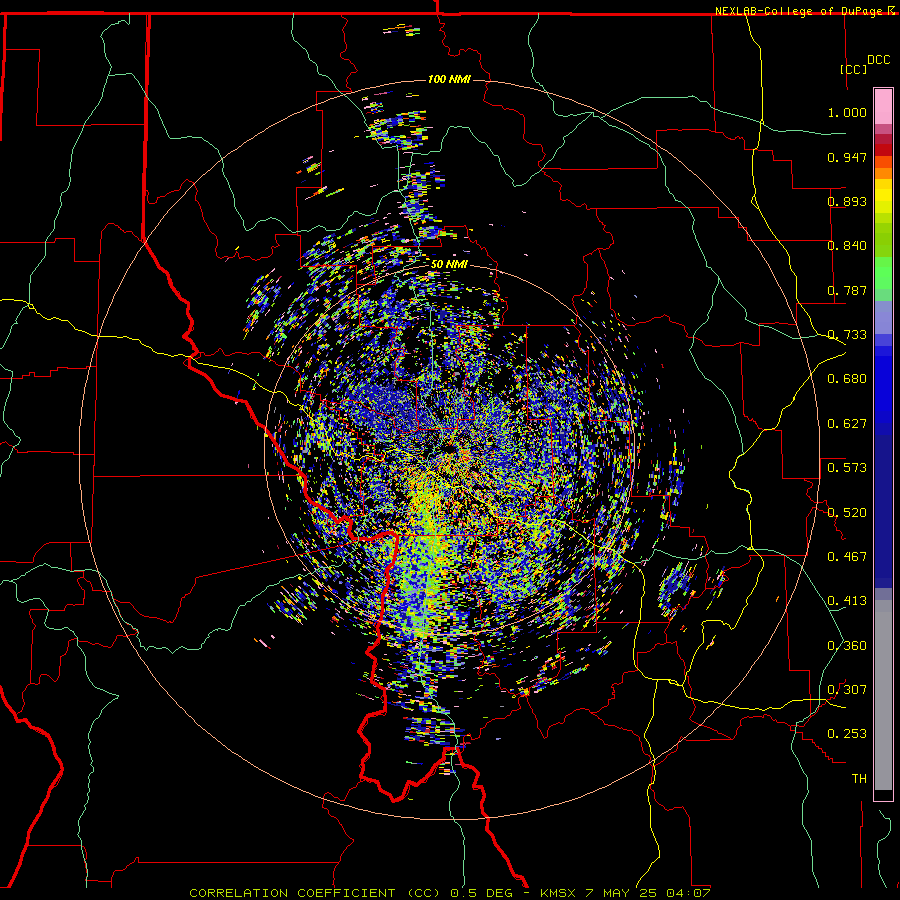Click the 0.413 scale value
Image resolution: width=900 pixels, height=900 pixels.
click(847, 601)
